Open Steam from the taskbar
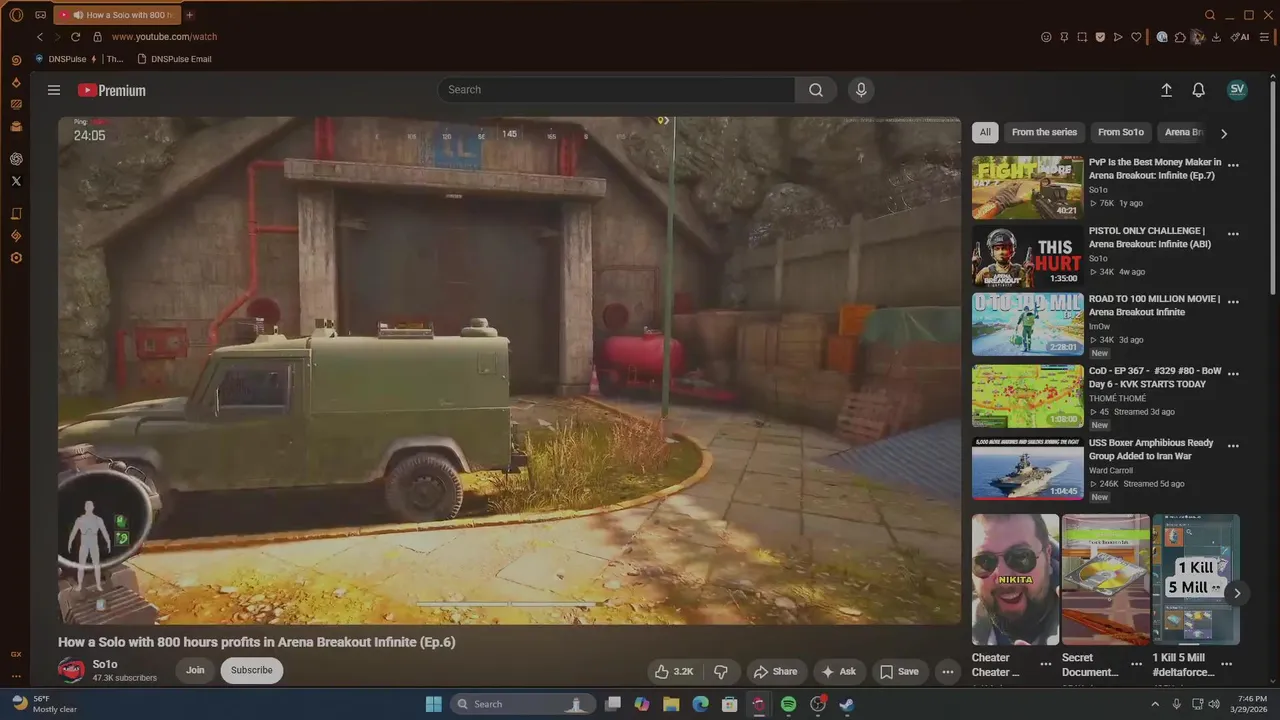 [x=846, y=704]
